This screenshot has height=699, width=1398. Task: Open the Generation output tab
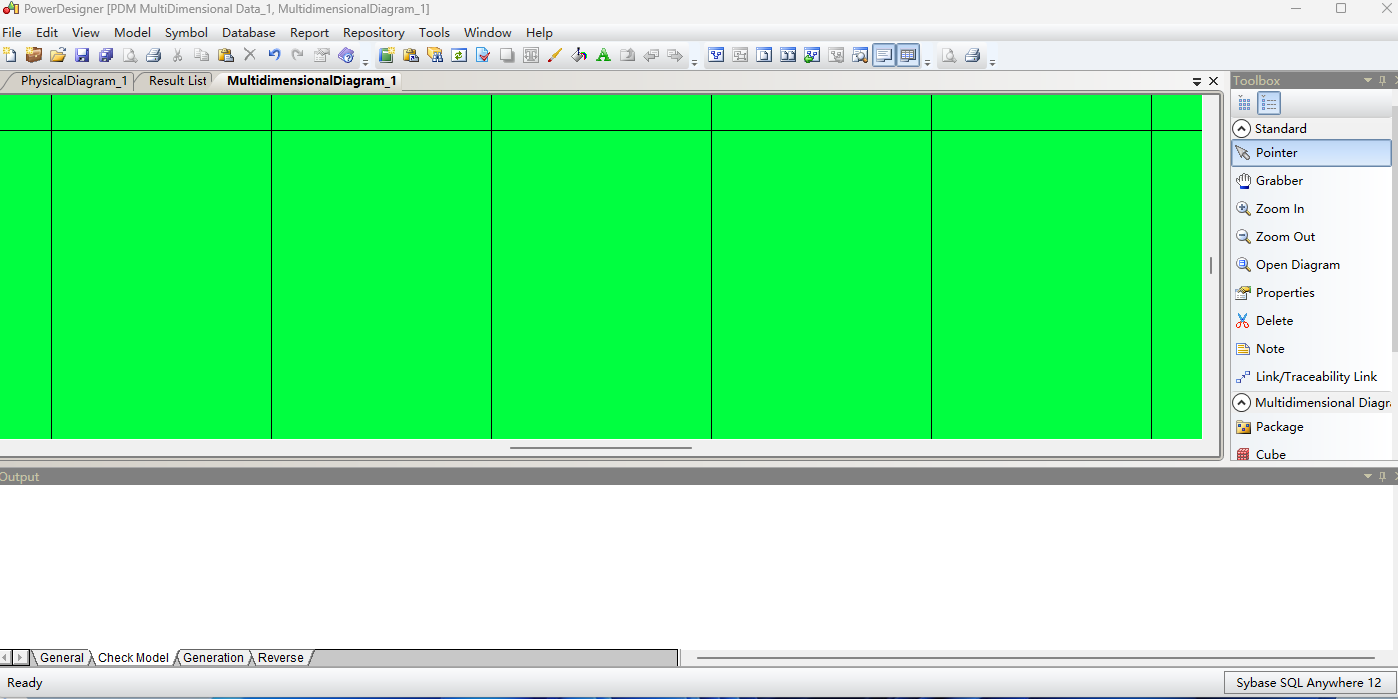pos(213,657)
